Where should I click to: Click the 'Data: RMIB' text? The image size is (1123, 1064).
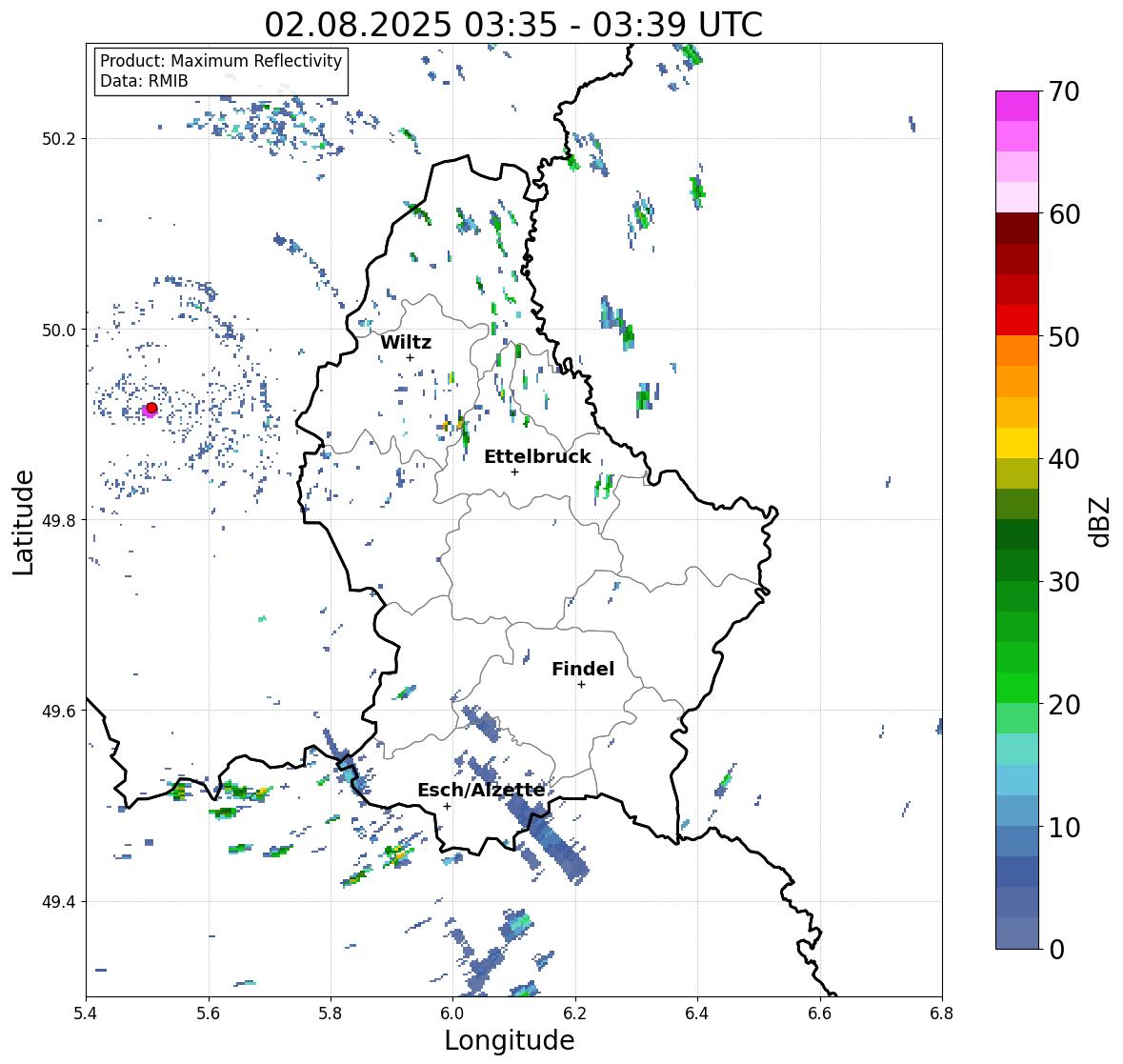(x=144, y=81)
